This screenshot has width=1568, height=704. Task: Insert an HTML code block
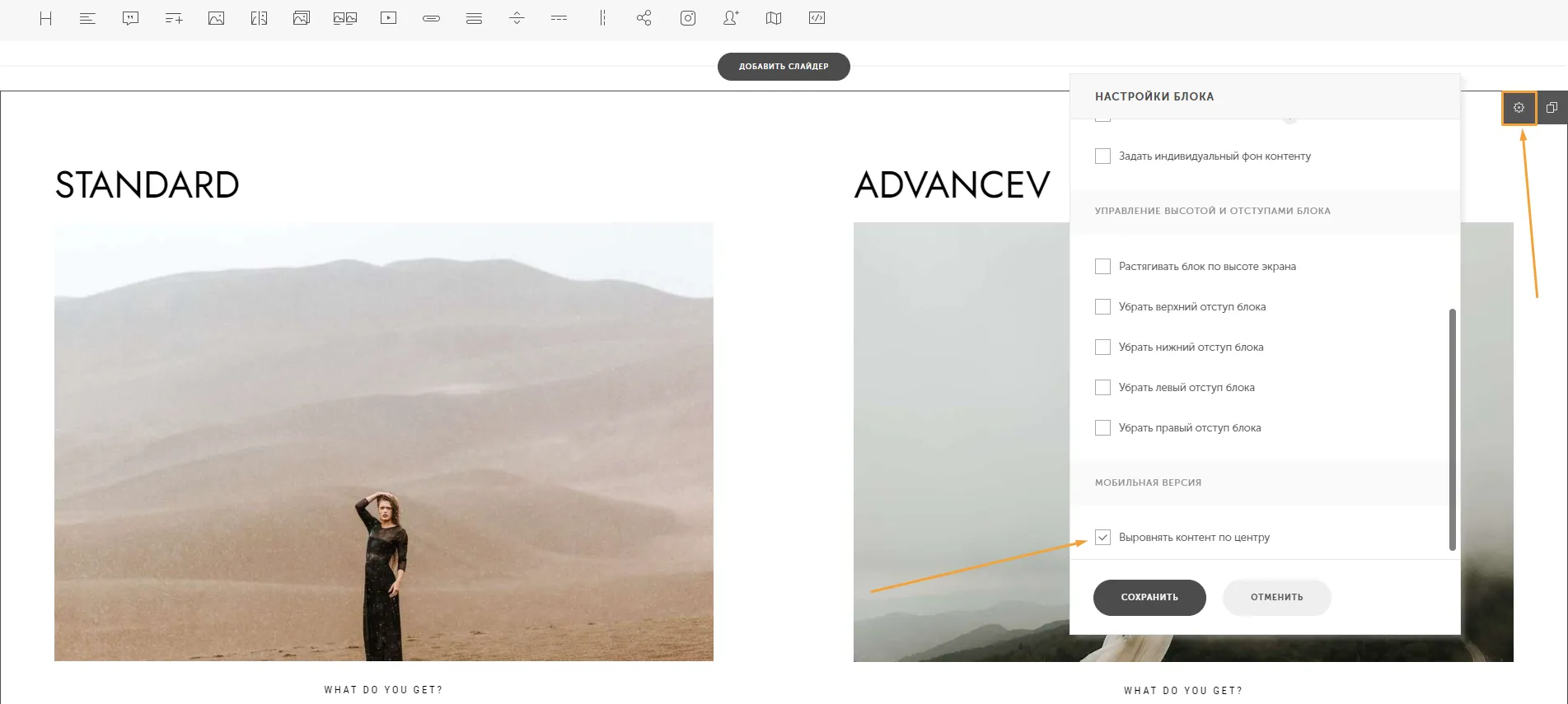(x=817, y=18)
